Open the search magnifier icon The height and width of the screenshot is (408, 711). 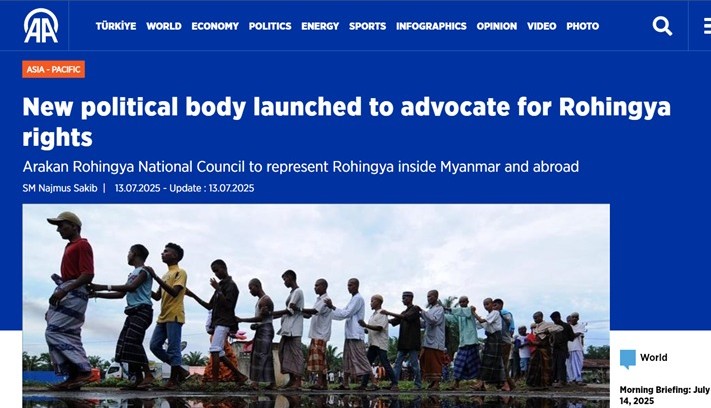click(x=662, y=26)
